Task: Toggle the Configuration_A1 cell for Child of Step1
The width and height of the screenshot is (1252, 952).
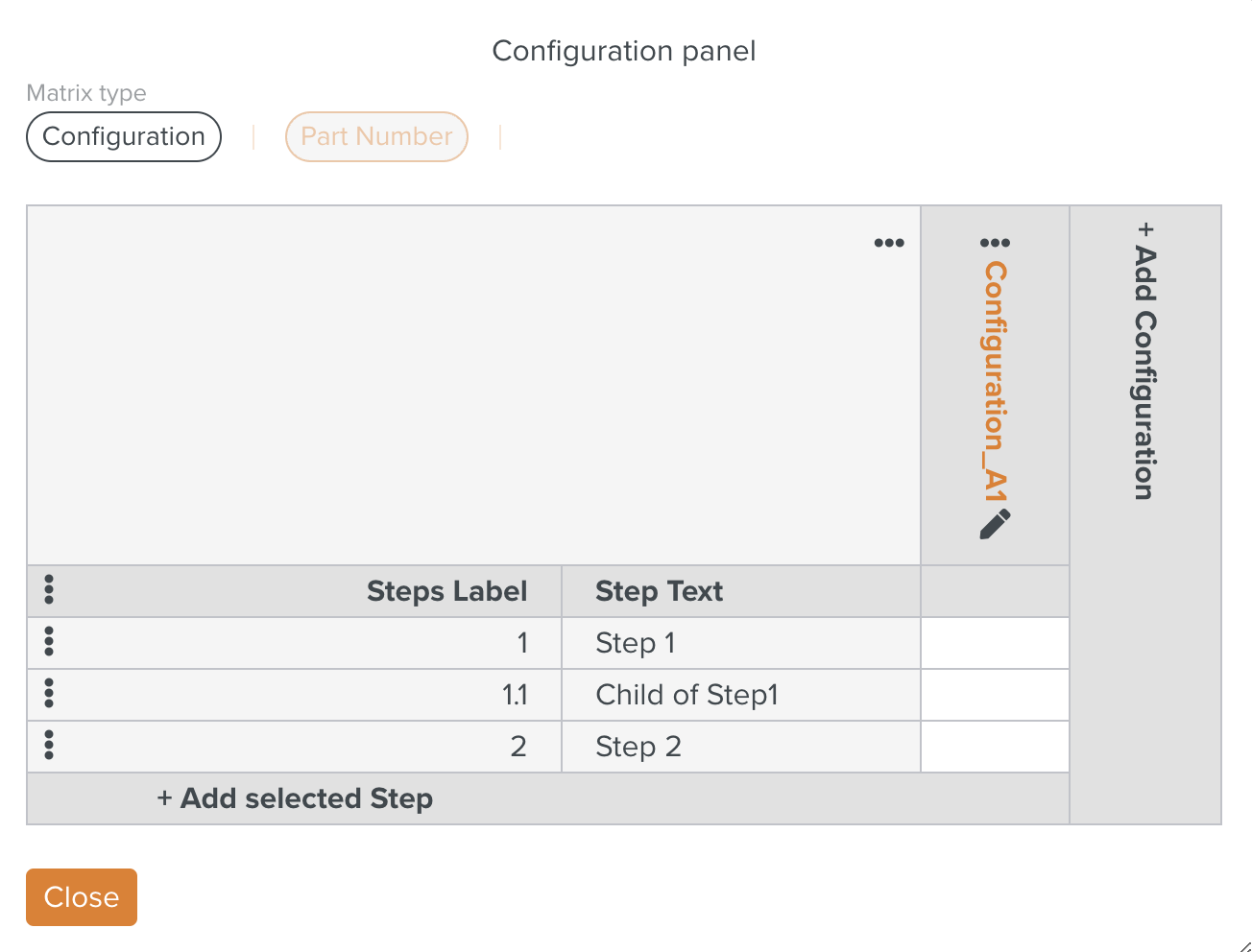Action: [x=995, y=695]
